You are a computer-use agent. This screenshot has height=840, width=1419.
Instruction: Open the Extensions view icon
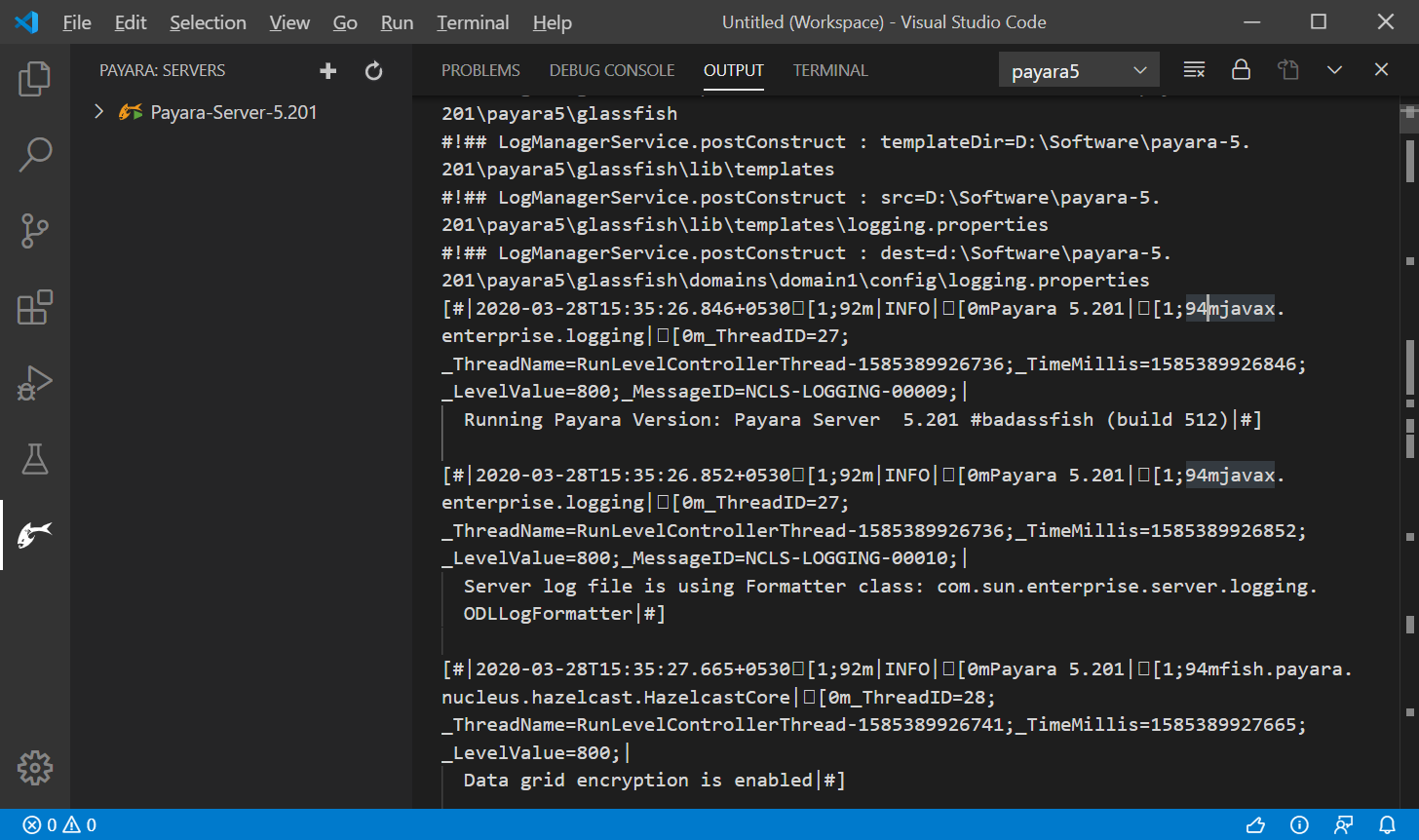click(x=35, y=307)
